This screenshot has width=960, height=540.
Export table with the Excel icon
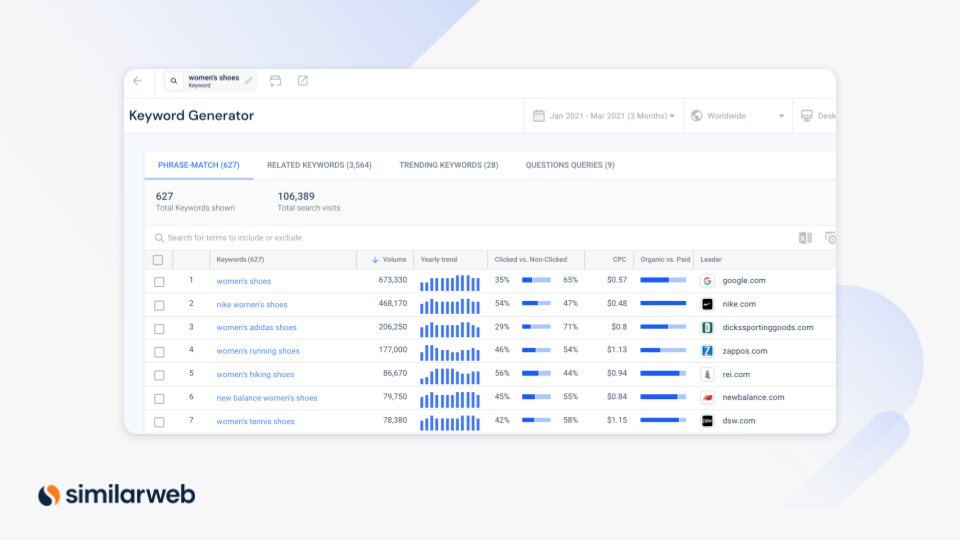[x=805, y=238]
